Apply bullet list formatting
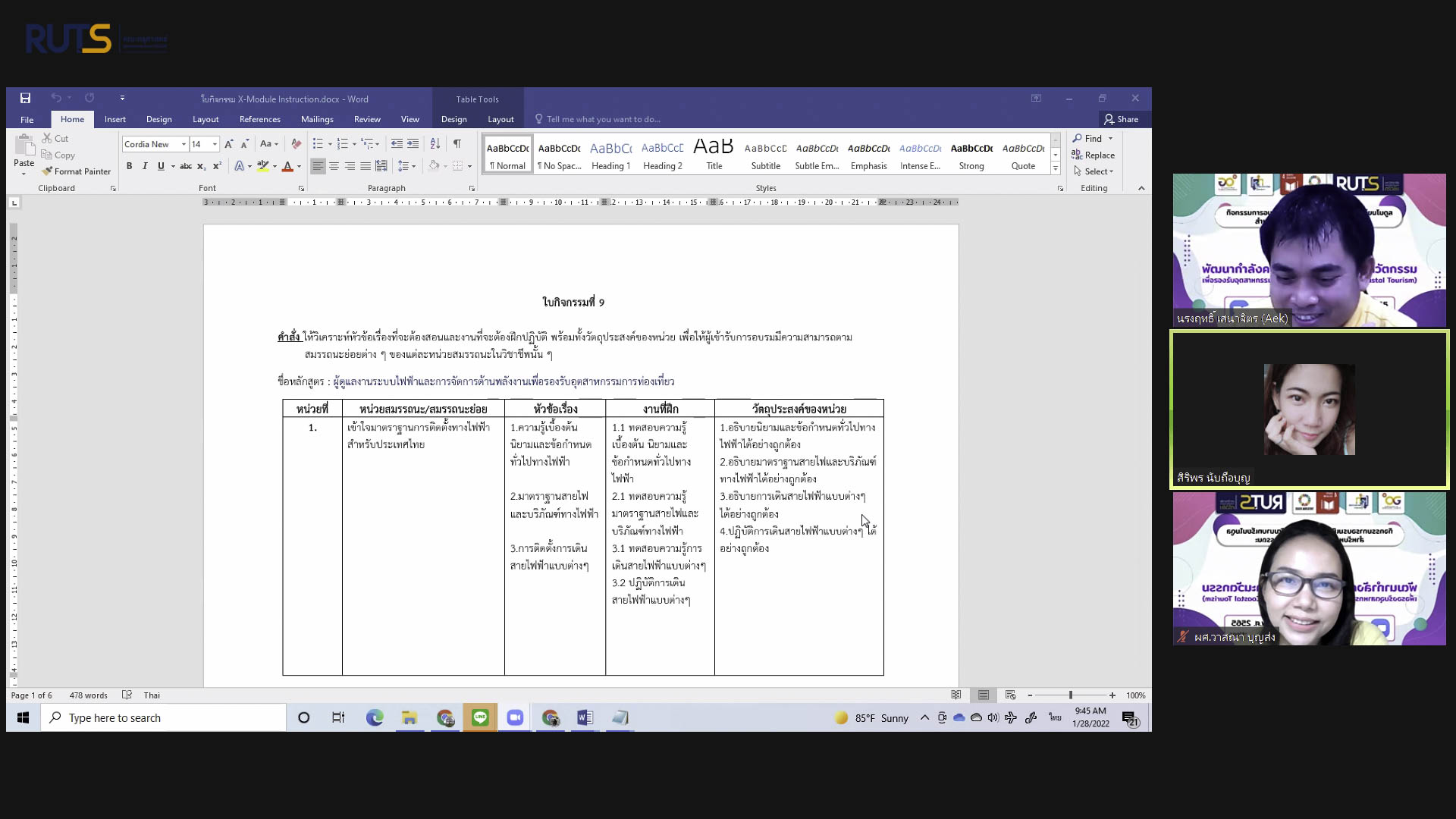The width and height of the screenshot is (1456, 819). (318, 143)
